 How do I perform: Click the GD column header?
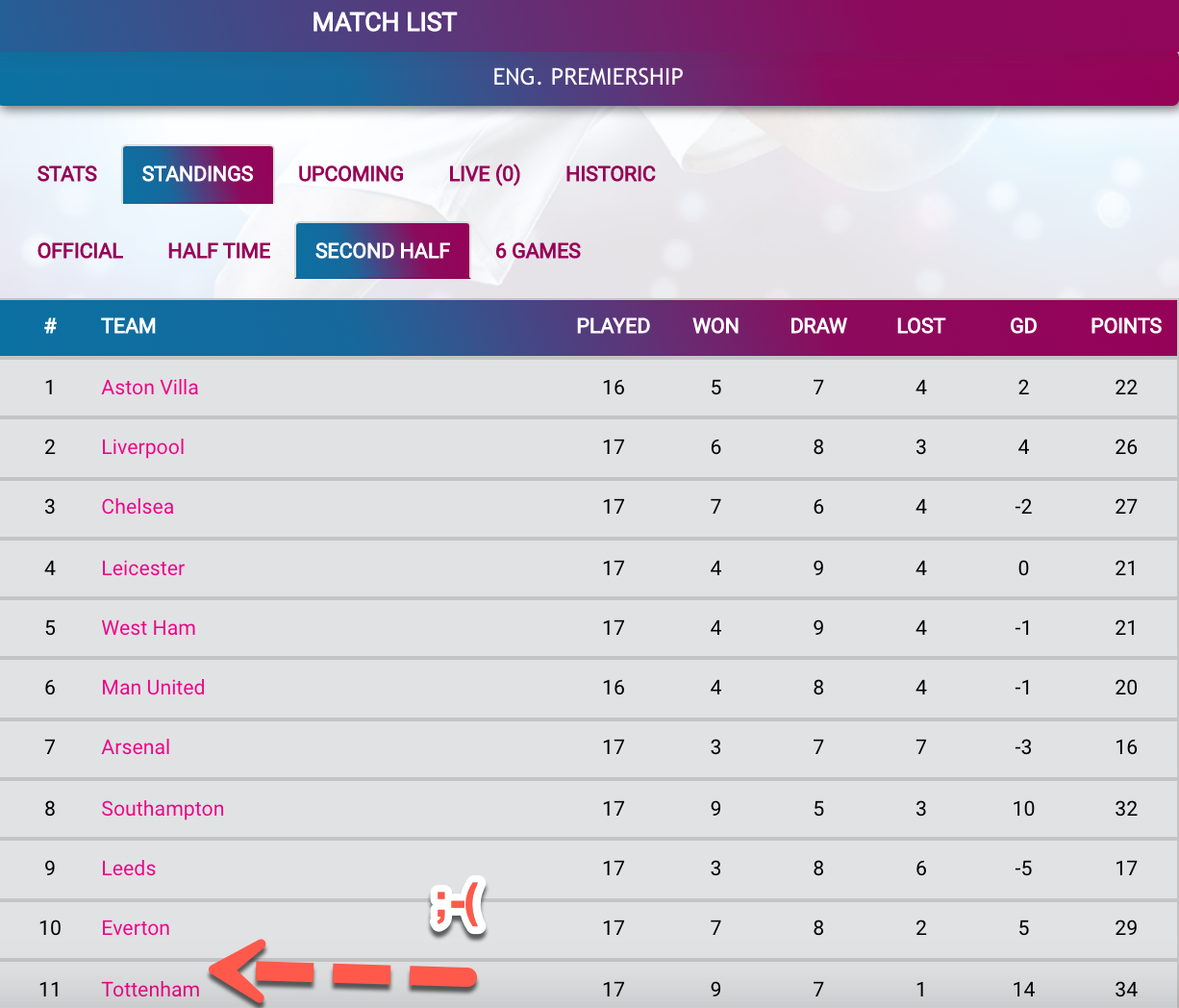tap(1023, 326)
